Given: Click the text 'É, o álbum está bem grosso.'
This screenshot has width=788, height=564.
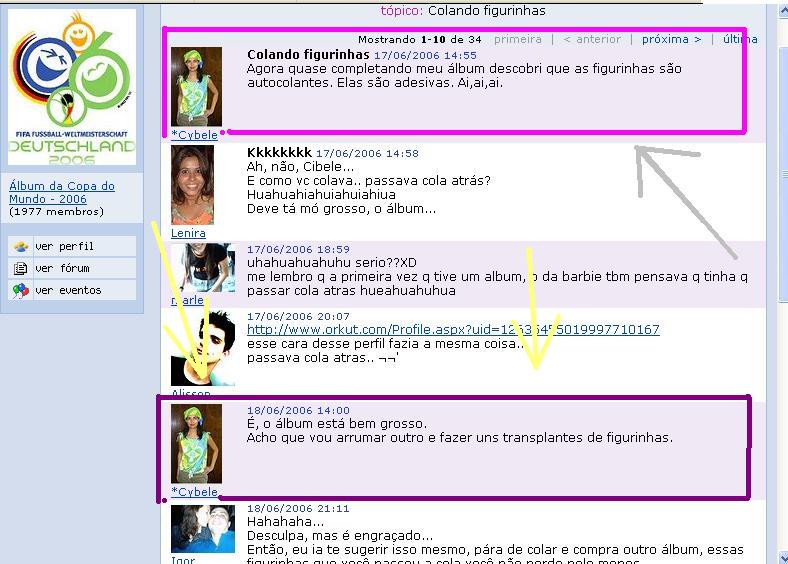Looking at the screenshot, I should coord(337,424).
